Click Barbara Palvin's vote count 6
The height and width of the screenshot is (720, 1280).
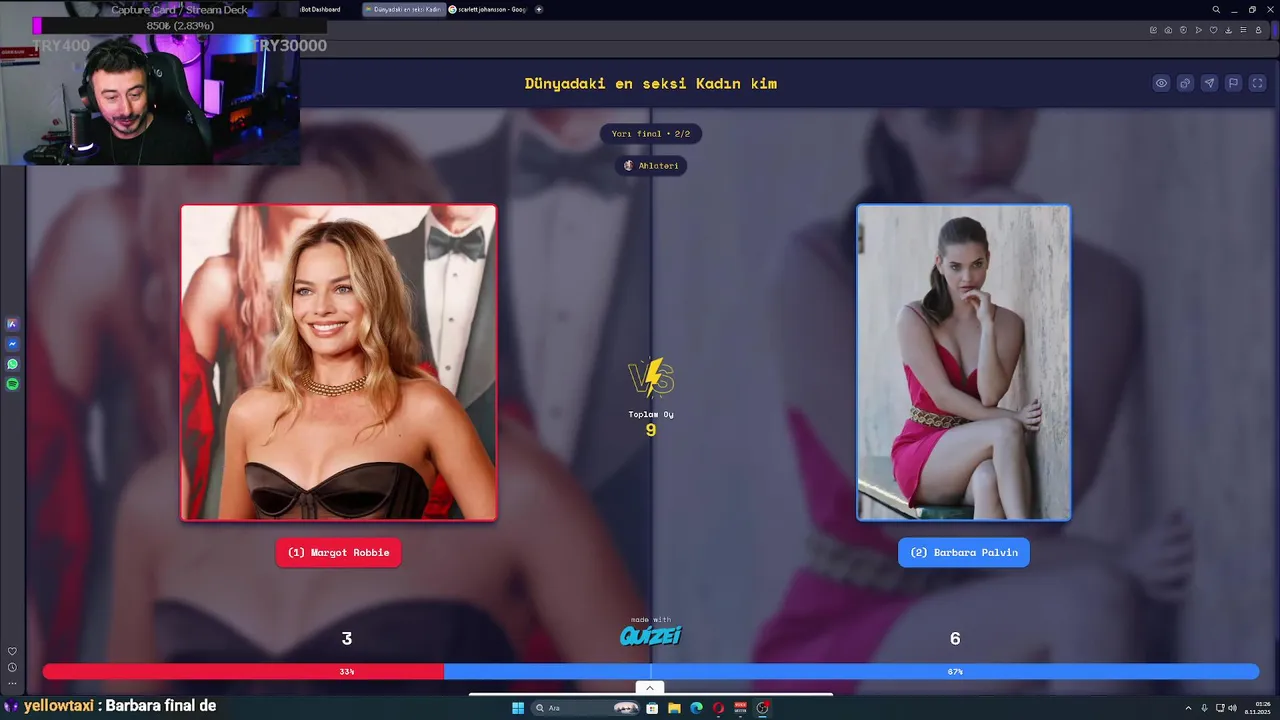coord(955,638)
